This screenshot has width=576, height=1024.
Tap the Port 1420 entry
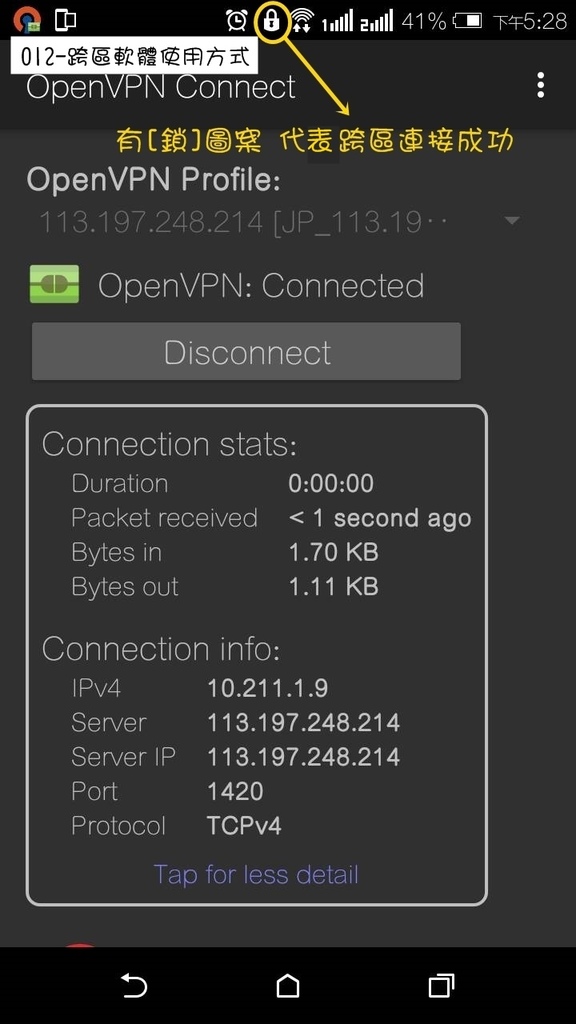(x=167, y=792)
